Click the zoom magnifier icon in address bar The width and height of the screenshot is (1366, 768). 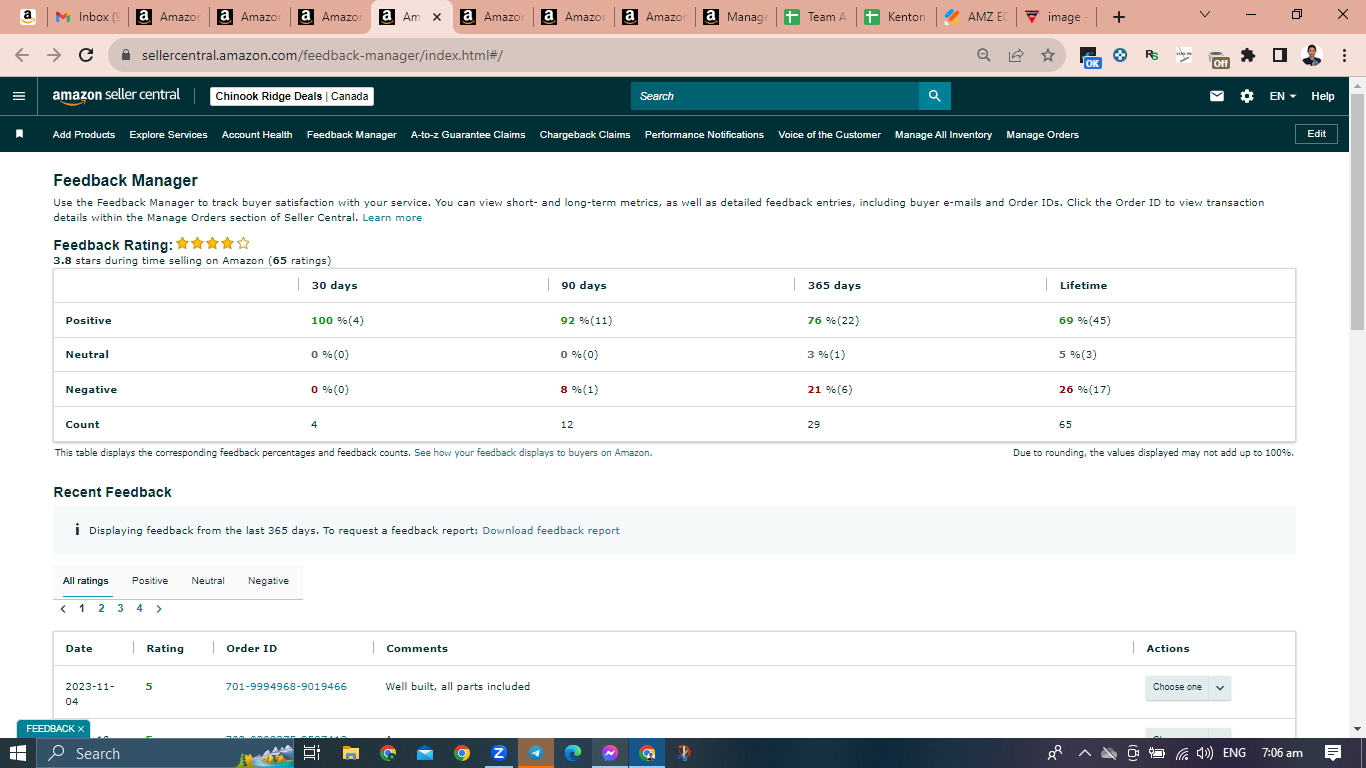click(x=984, y=56)
